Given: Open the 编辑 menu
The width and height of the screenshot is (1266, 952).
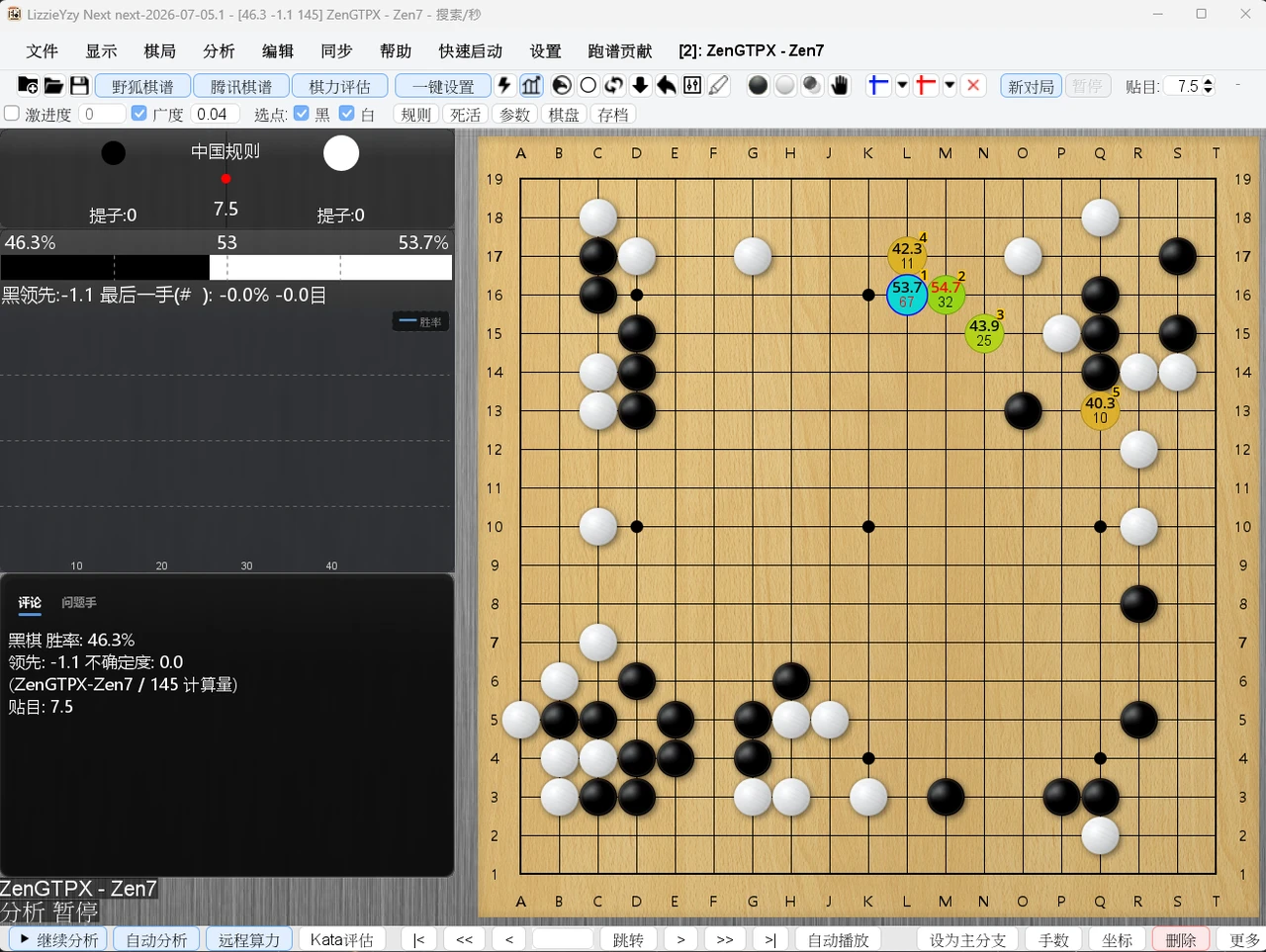Looking at the screenshot, I should pos(278,50).
